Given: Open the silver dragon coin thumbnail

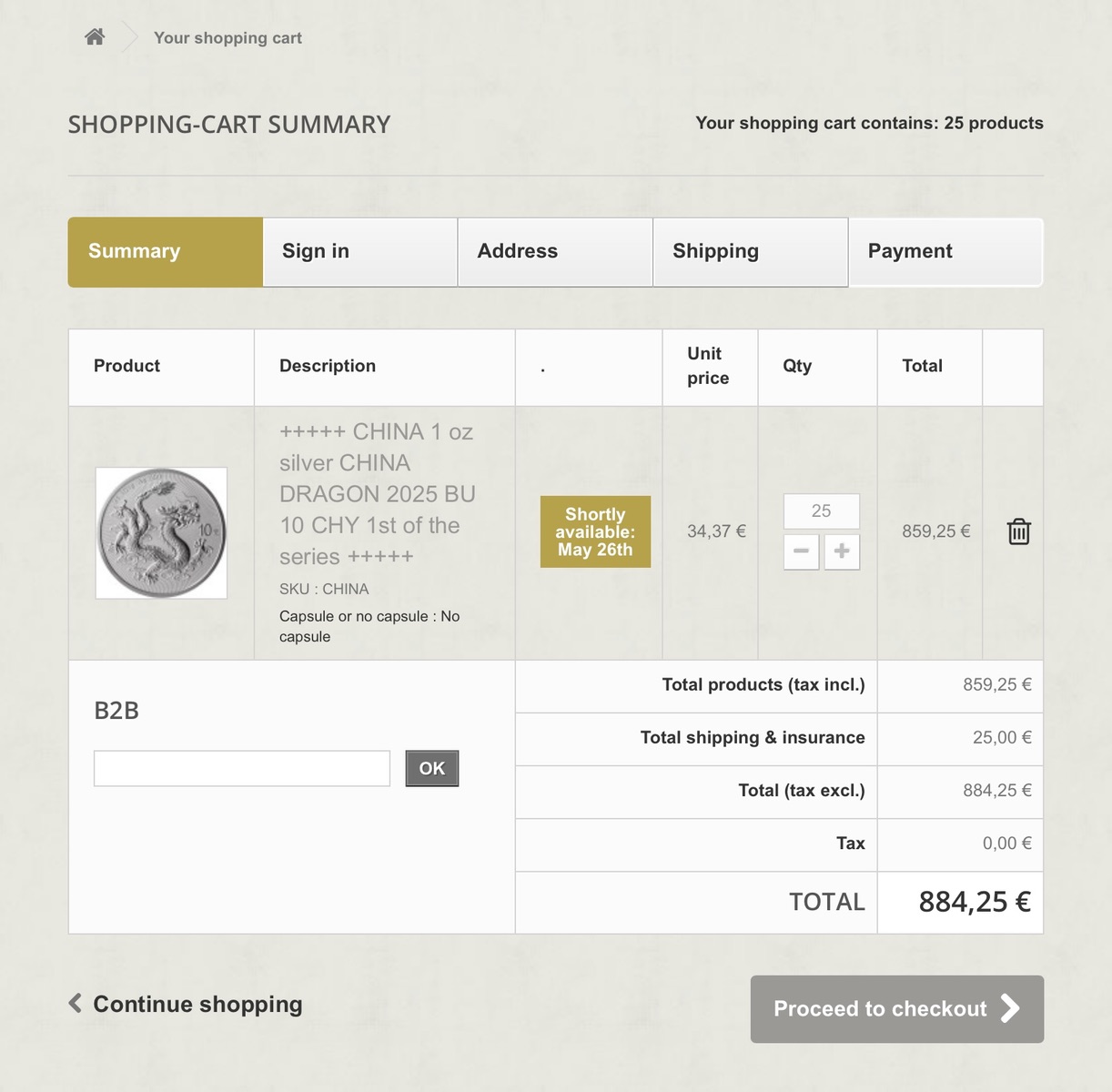Looking at the screenshot, I should click(x=161, y=533).
